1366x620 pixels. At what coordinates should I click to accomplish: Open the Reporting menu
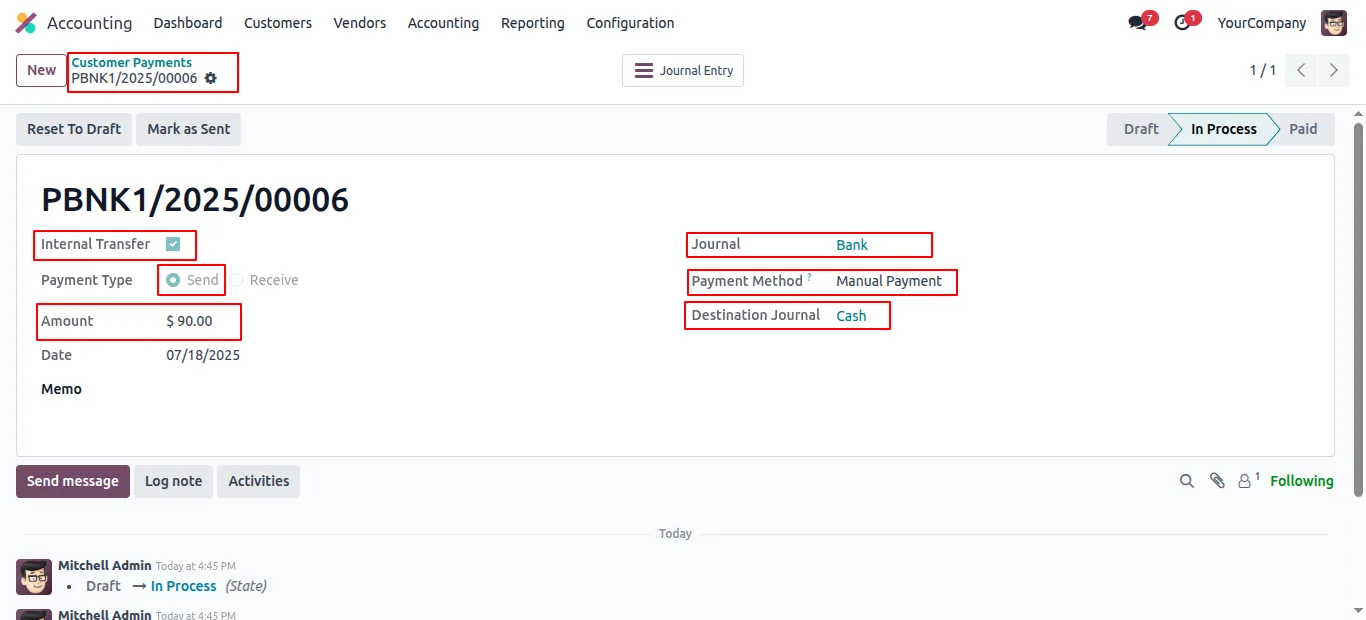(x=533, y=23)
